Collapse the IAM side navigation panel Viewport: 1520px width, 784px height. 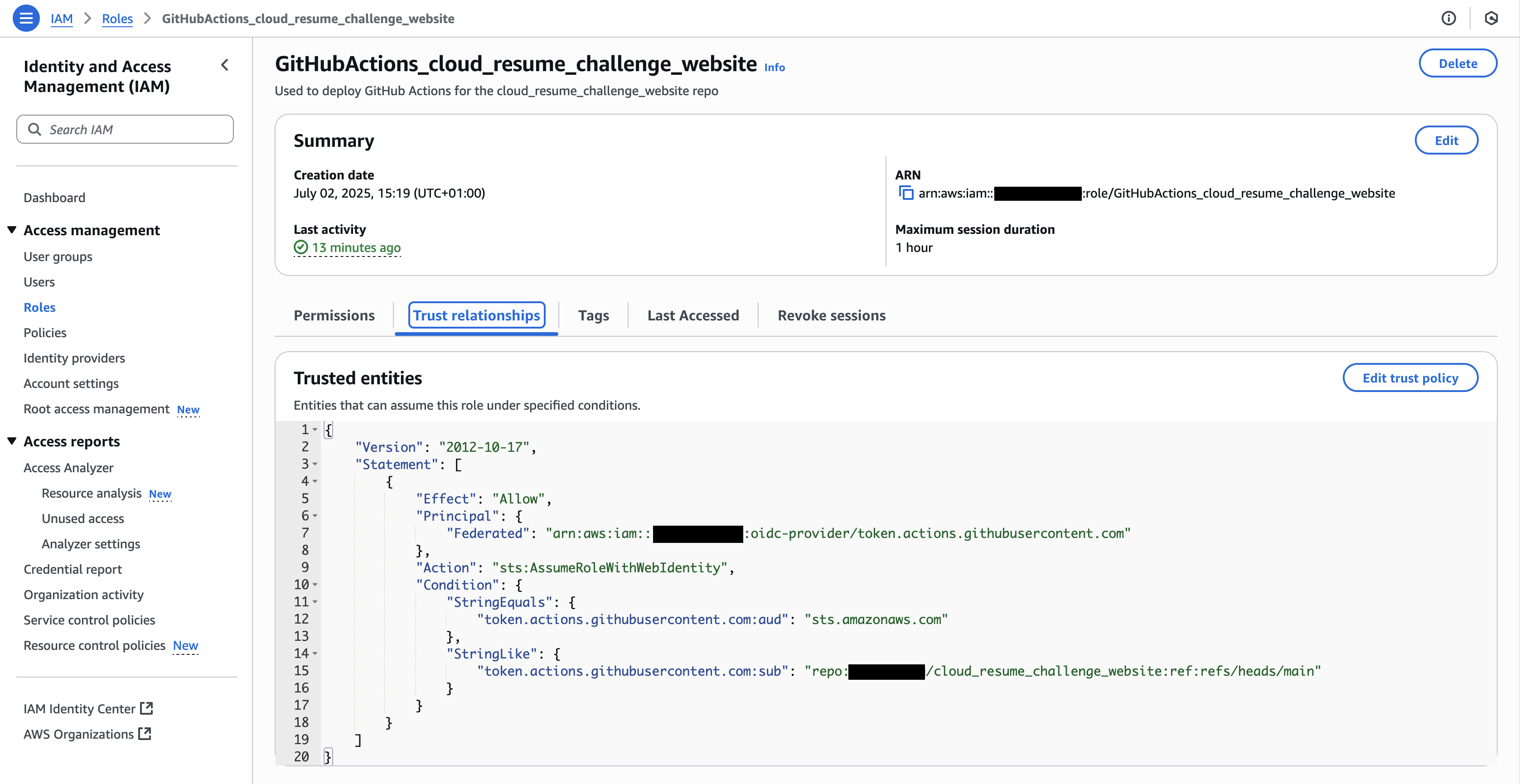pyautogui.click(x=225, y=65)
